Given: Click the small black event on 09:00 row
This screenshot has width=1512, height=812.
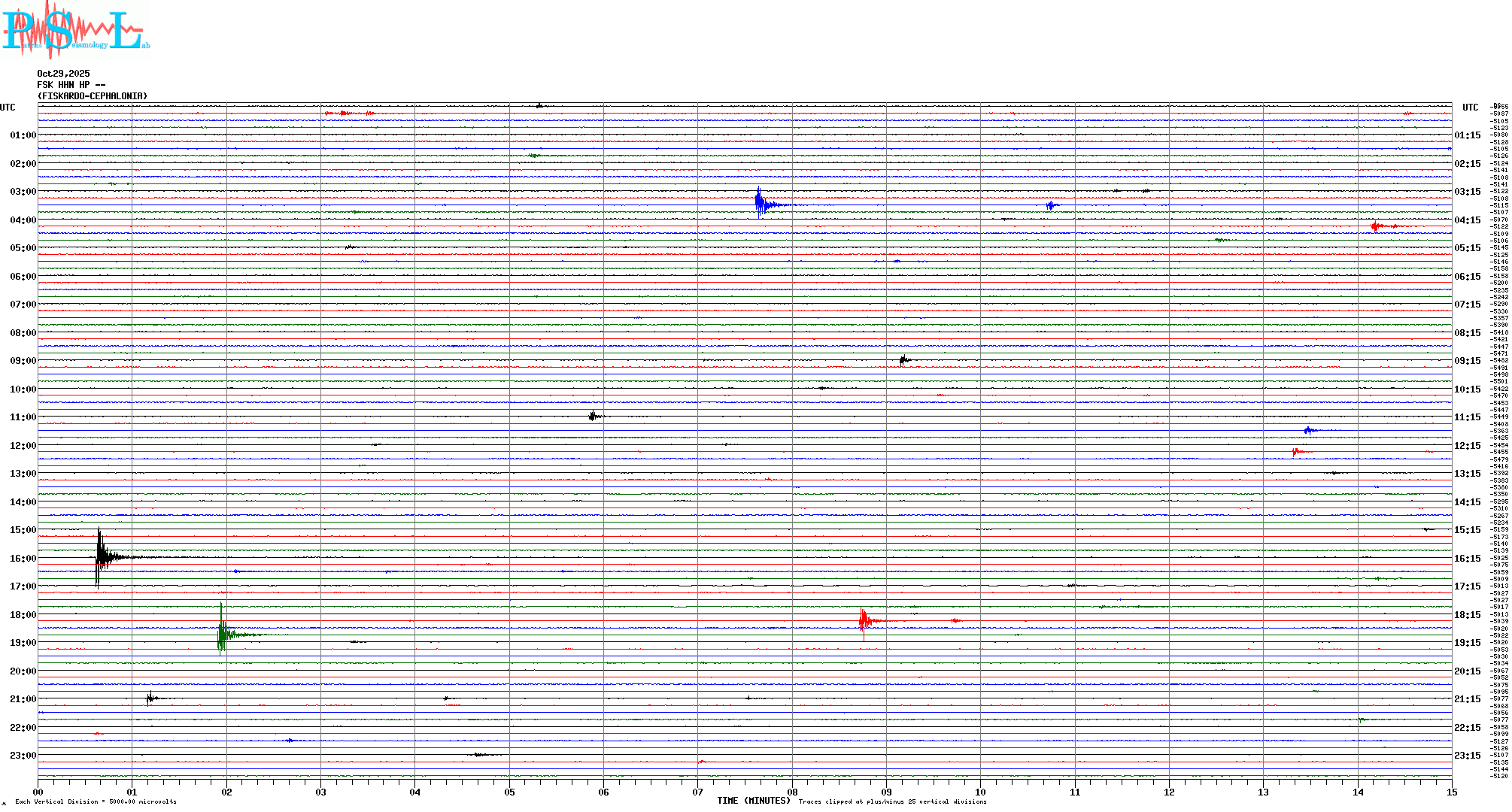Looking at the screenshot, I should point(904,360).
